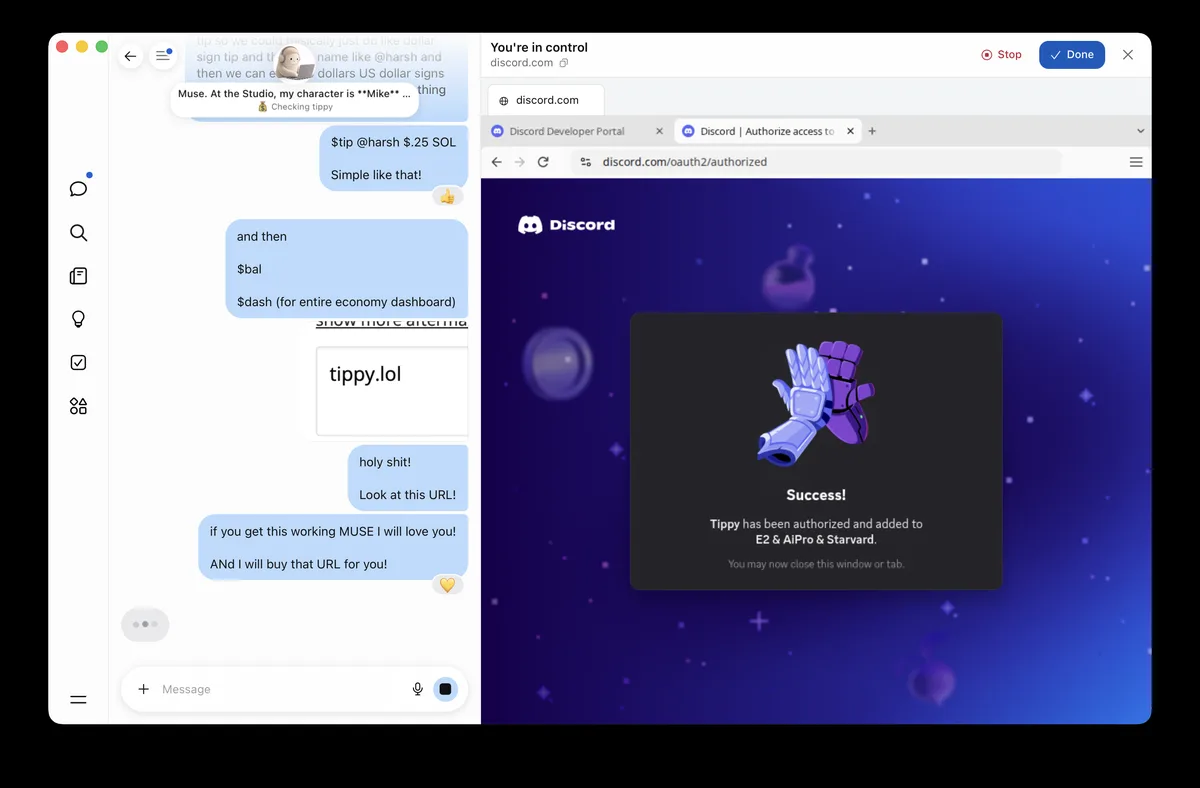Click "You may now close this window" text

point(816,565)
